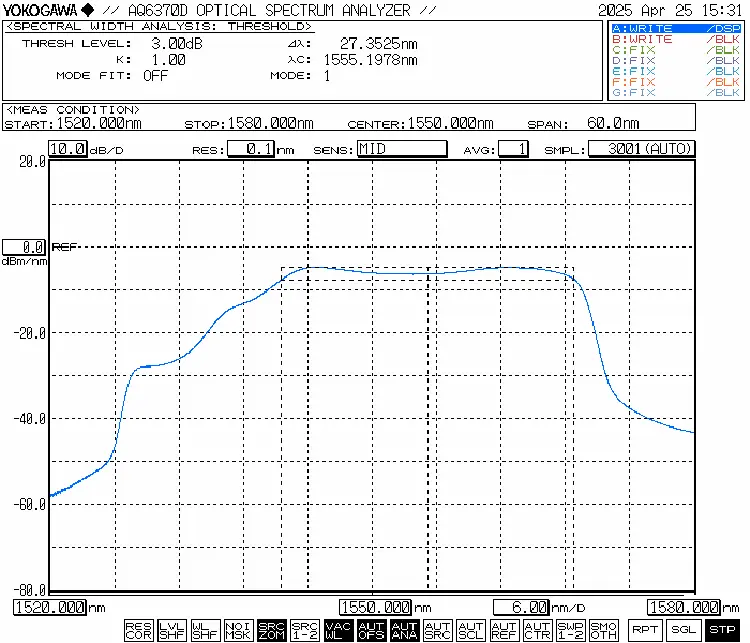Image resolution: width=750 pixels, height=643 pixels.
Task: Toggle the SMO OTH smoothing indicator
Action: click(x=603, y=630)
